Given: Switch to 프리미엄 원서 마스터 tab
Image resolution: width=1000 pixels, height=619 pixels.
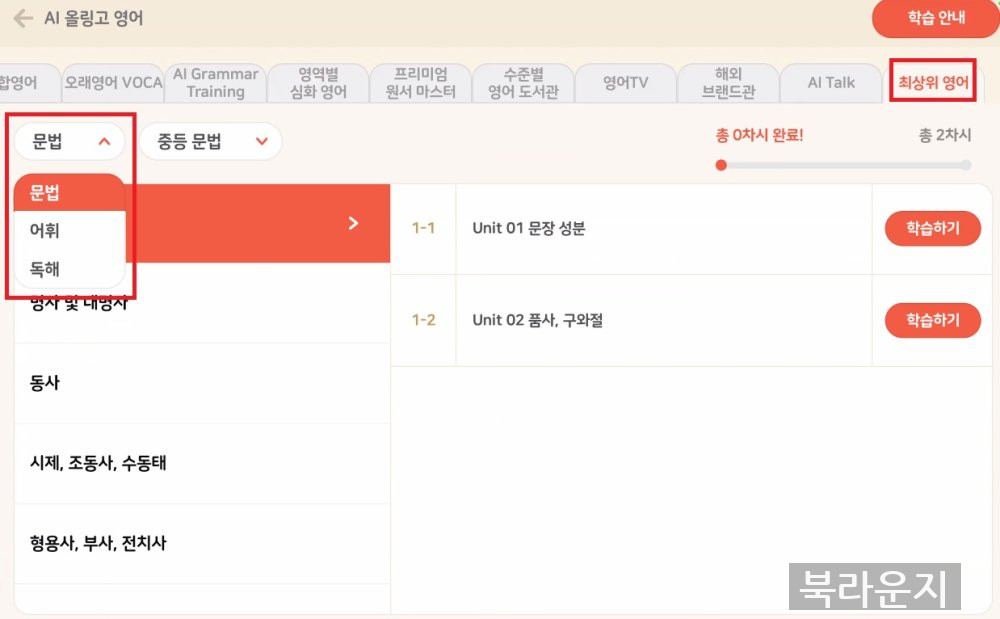Looking at the screenshot, I should (420, 83).
